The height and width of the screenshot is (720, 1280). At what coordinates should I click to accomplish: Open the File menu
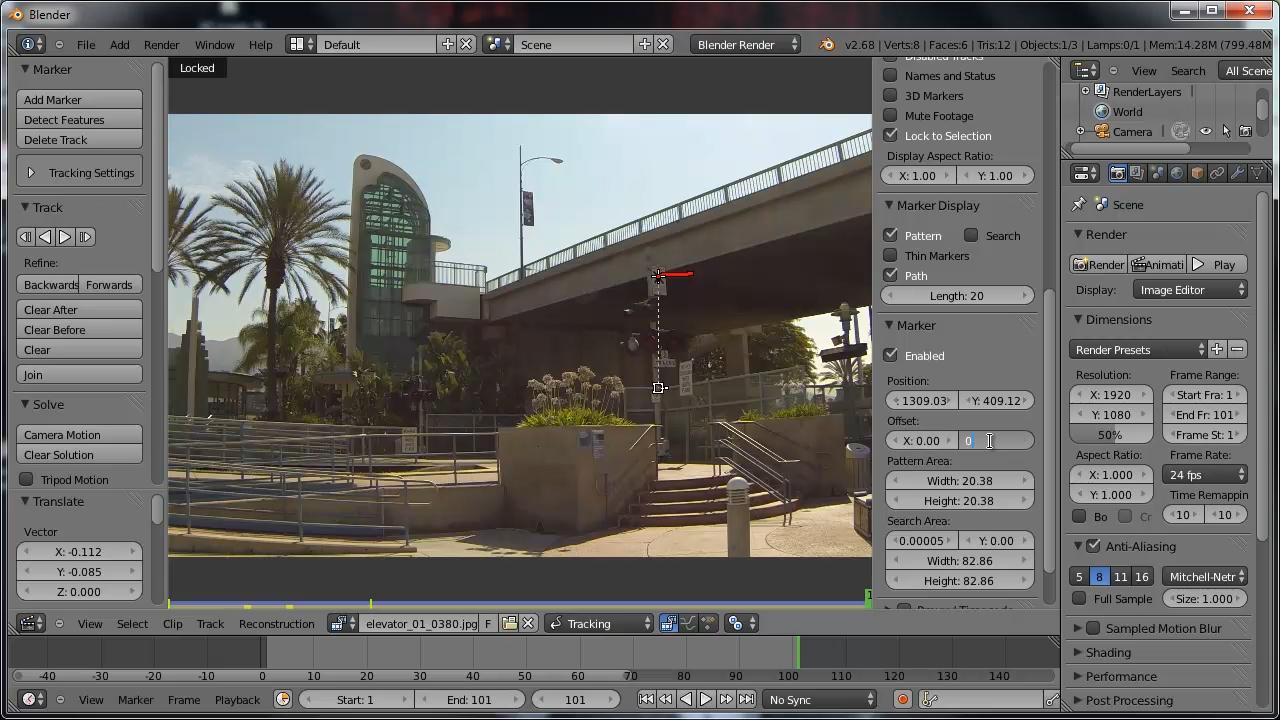tap(86, 44)
